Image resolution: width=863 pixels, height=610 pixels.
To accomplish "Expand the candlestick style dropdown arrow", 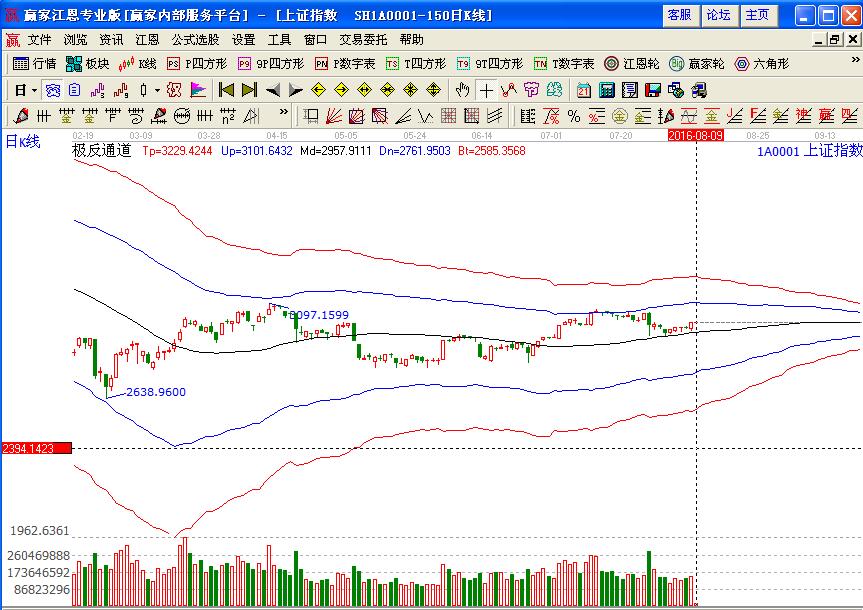I will (x=157, y=90).
